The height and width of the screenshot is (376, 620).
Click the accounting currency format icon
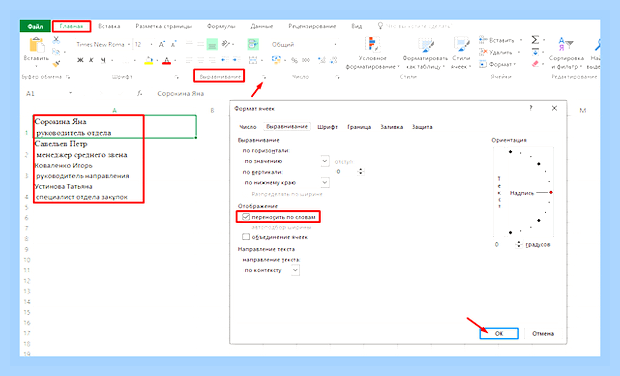276,60
